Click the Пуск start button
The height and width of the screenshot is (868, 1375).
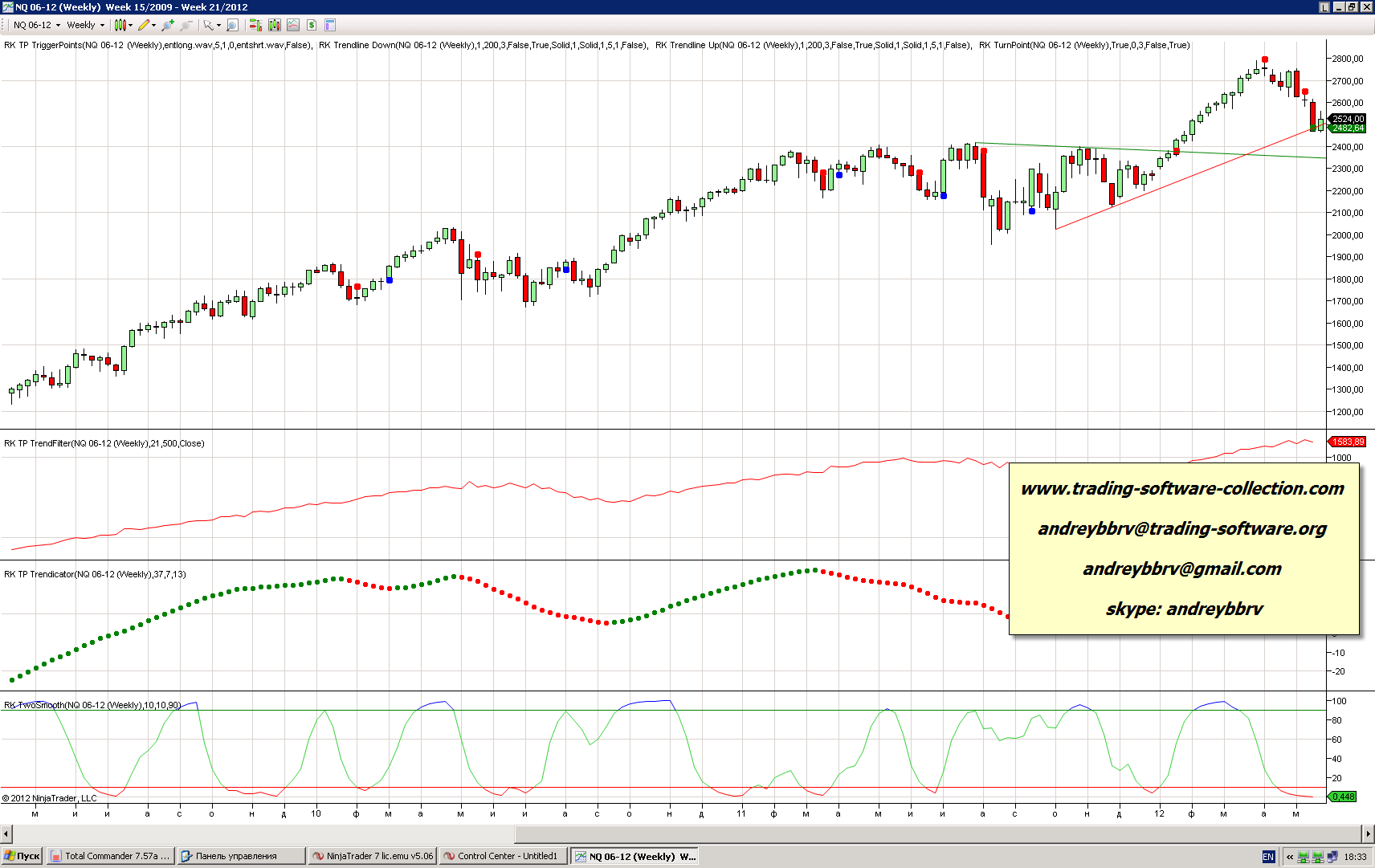(x=22, y=856)
